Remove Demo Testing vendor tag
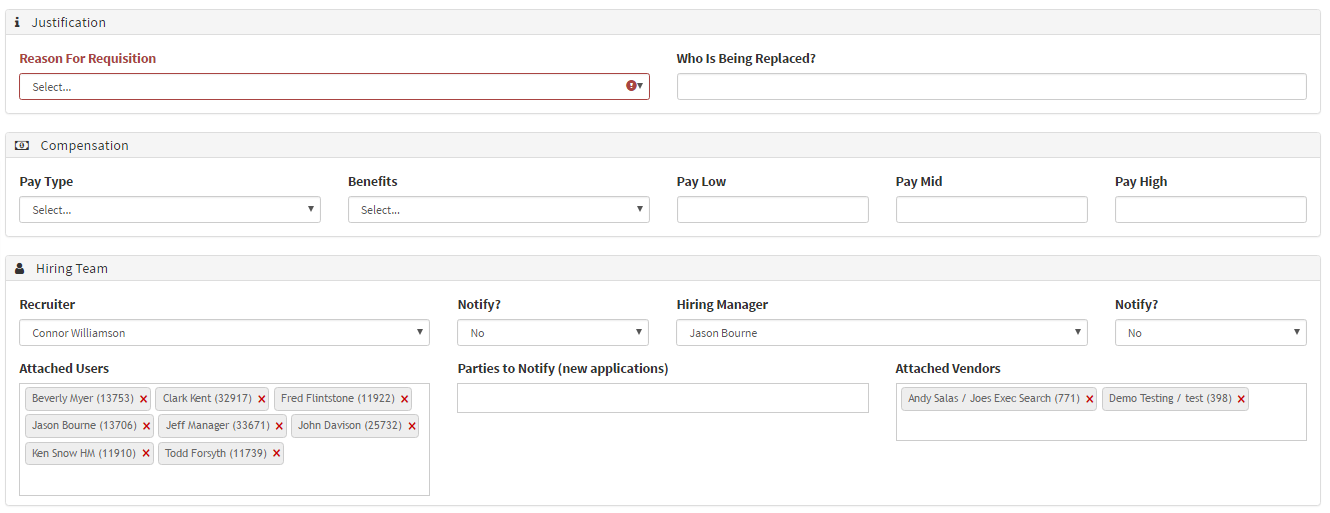The image size is (1330, 513). point(1241,399)
